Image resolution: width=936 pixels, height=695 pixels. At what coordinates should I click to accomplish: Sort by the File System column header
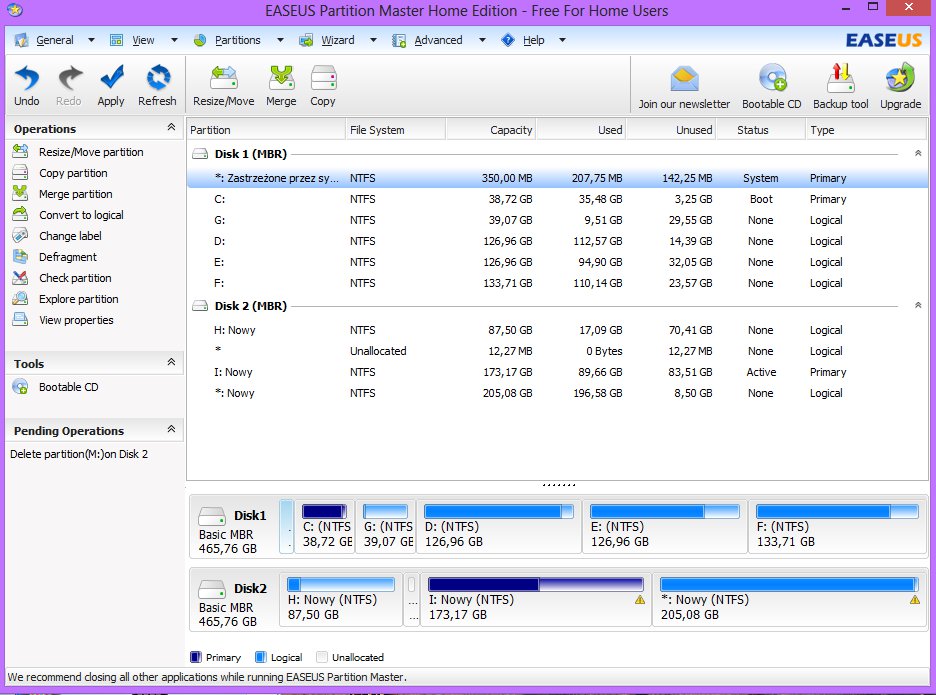395,130
